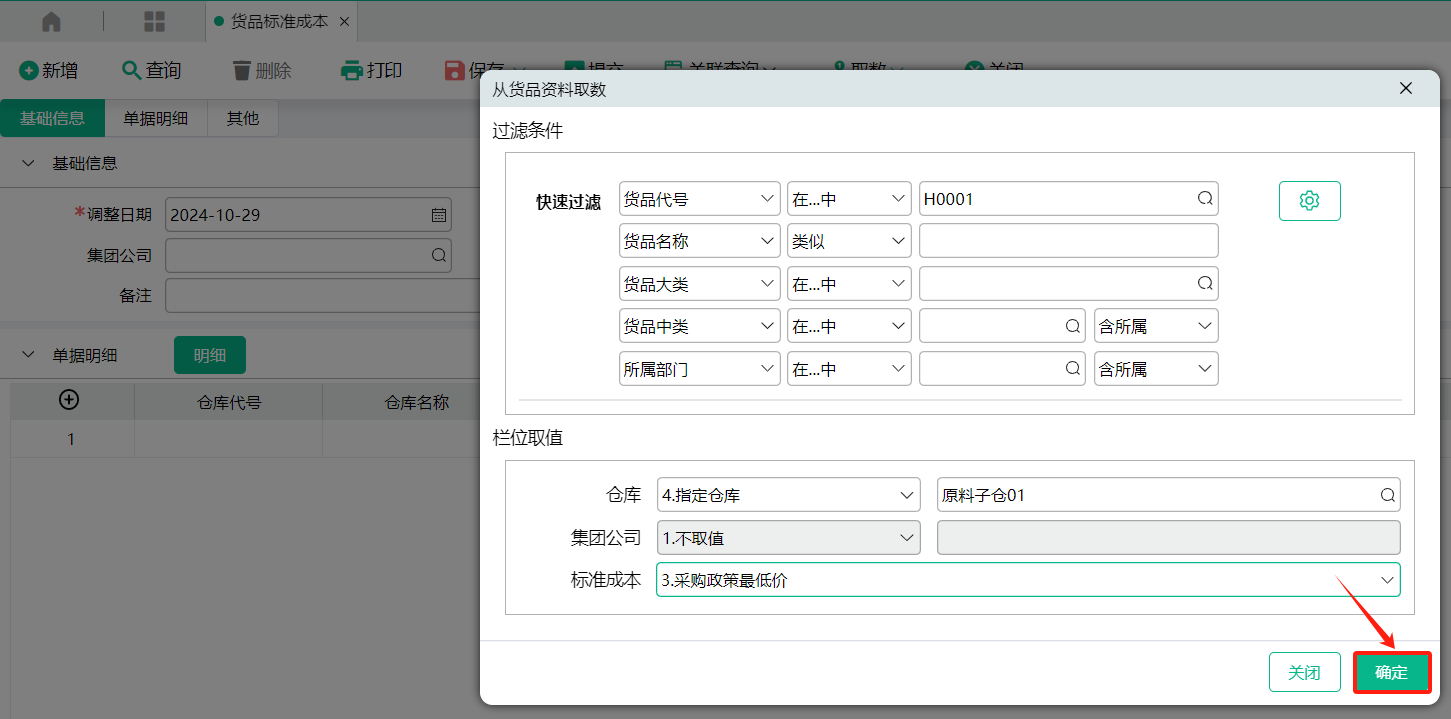Click the 仓库代号 column header

(229, 402)
